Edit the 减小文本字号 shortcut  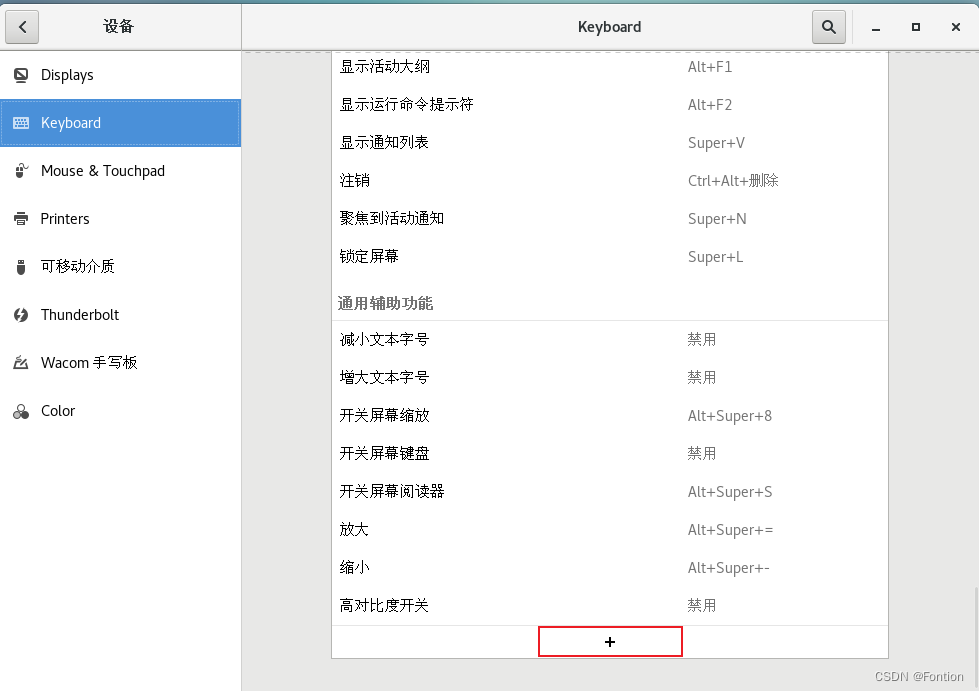609,340
